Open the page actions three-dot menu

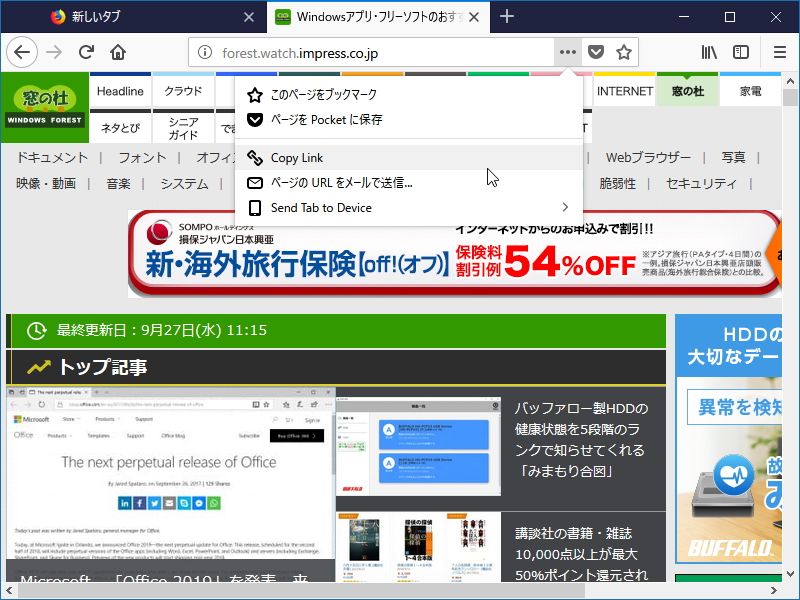pyautogui.click(x=567, y=52)
